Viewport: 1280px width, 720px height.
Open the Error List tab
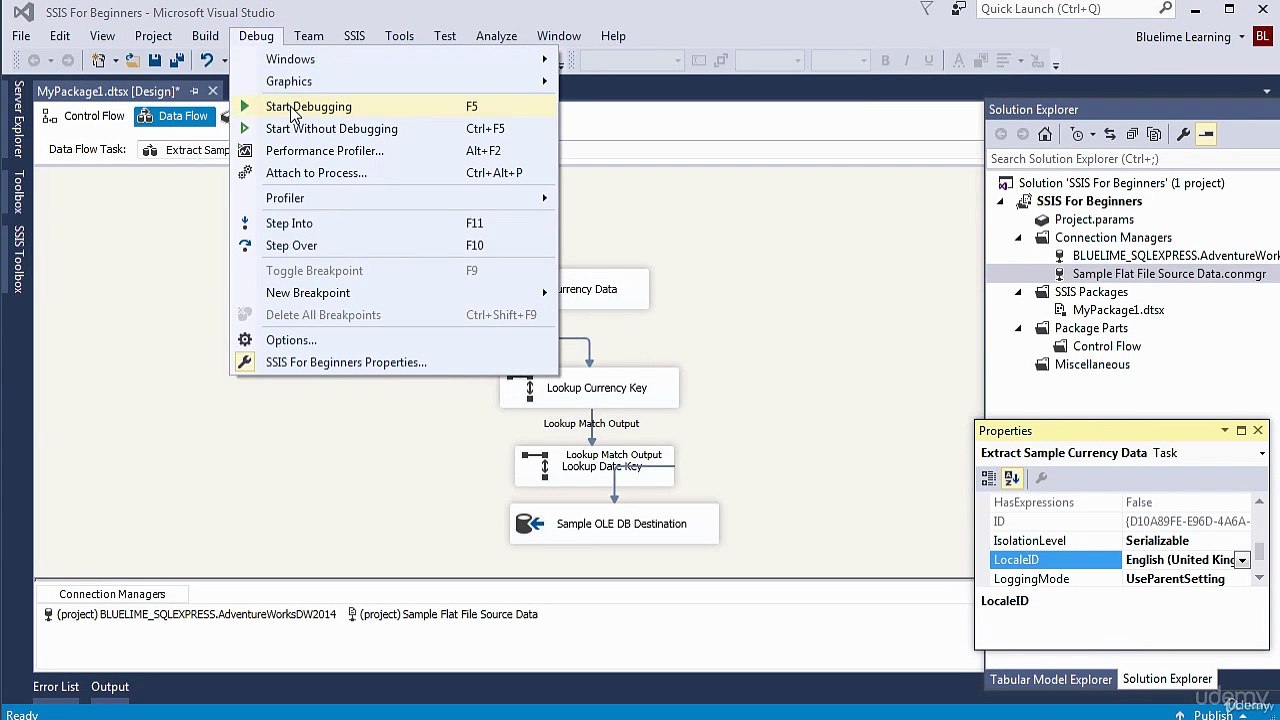click(x=56, y=687)
